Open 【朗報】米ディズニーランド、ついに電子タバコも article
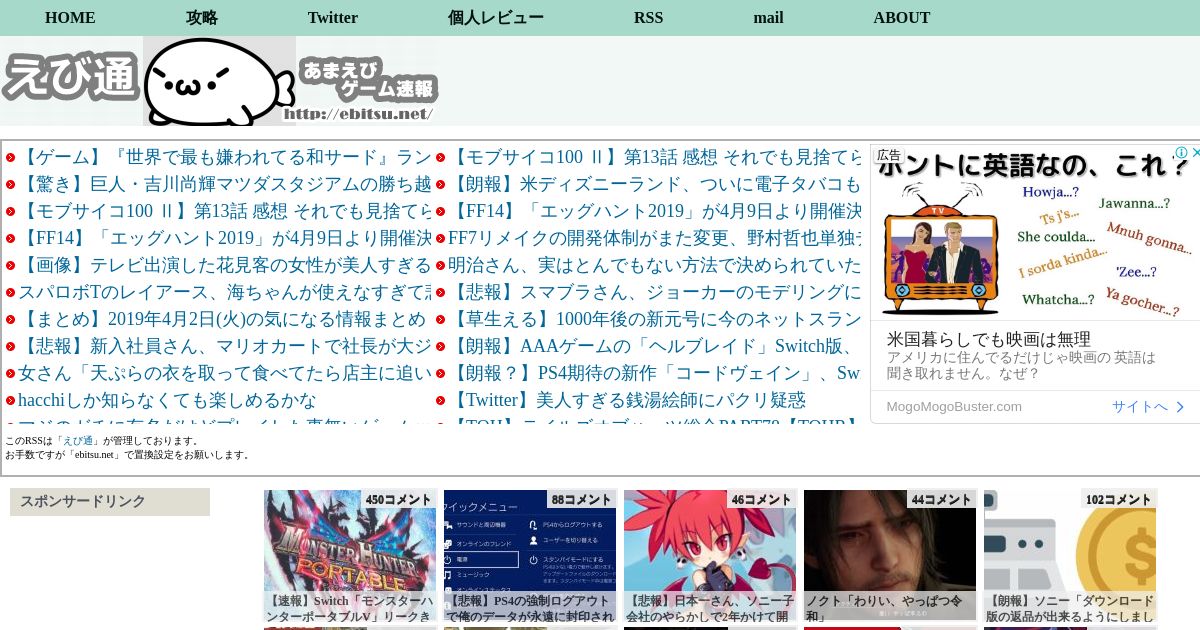The image size is (1200, 630). pos(655,184)
